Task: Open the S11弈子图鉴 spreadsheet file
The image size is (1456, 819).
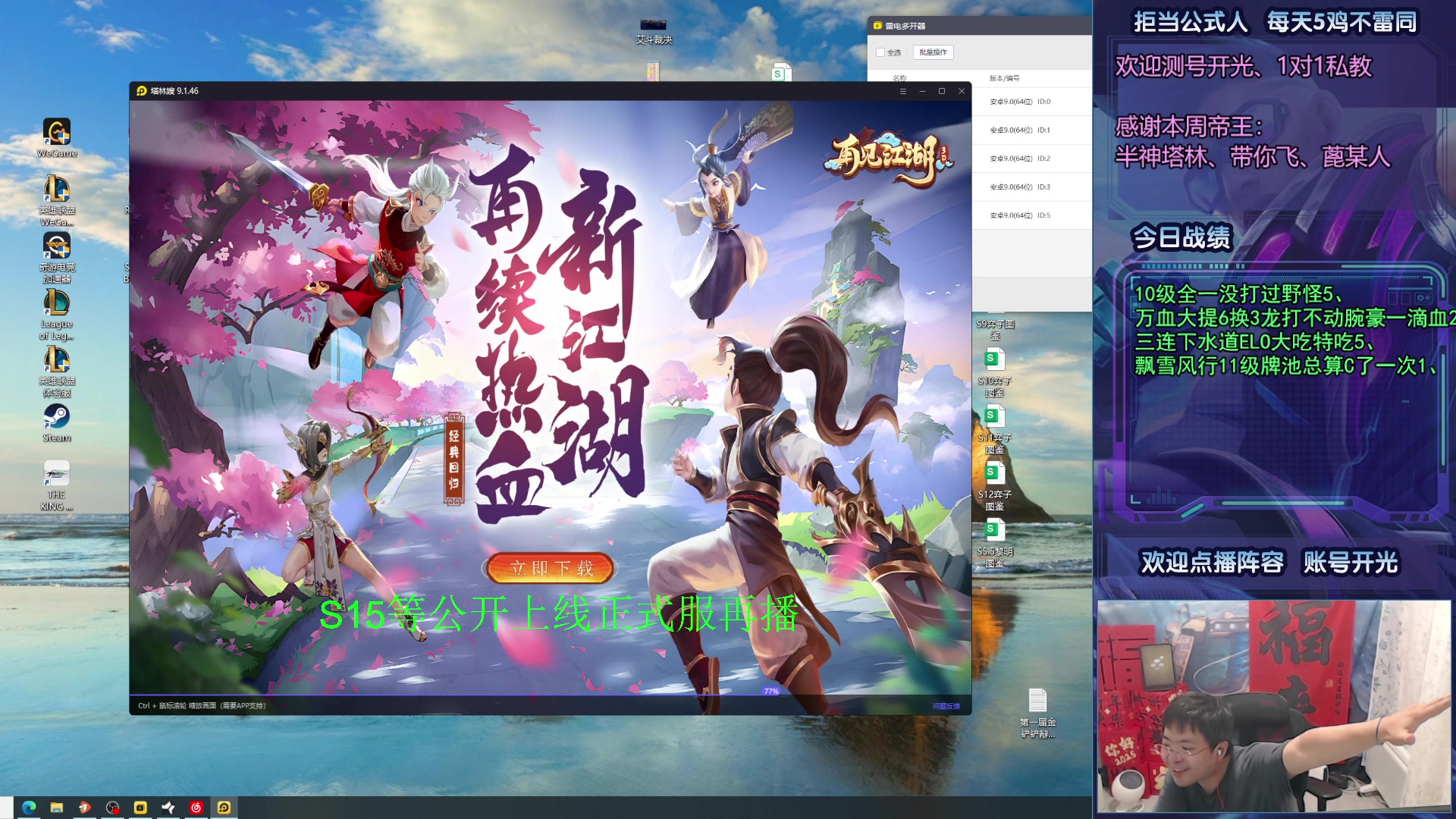Action: point(995,429)
